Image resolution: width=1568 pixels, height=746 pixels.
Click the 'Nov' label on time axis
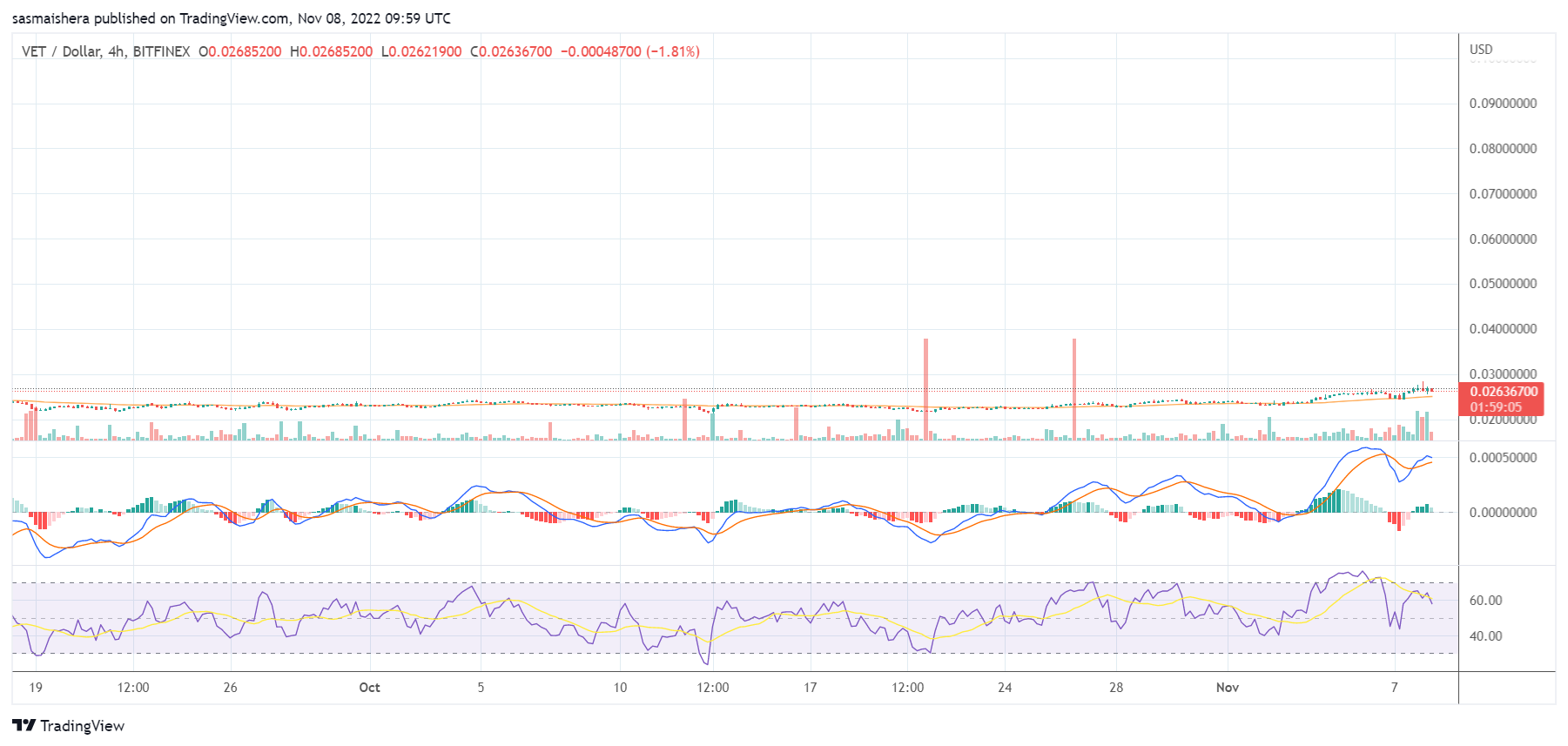[x=1227, y=688]
